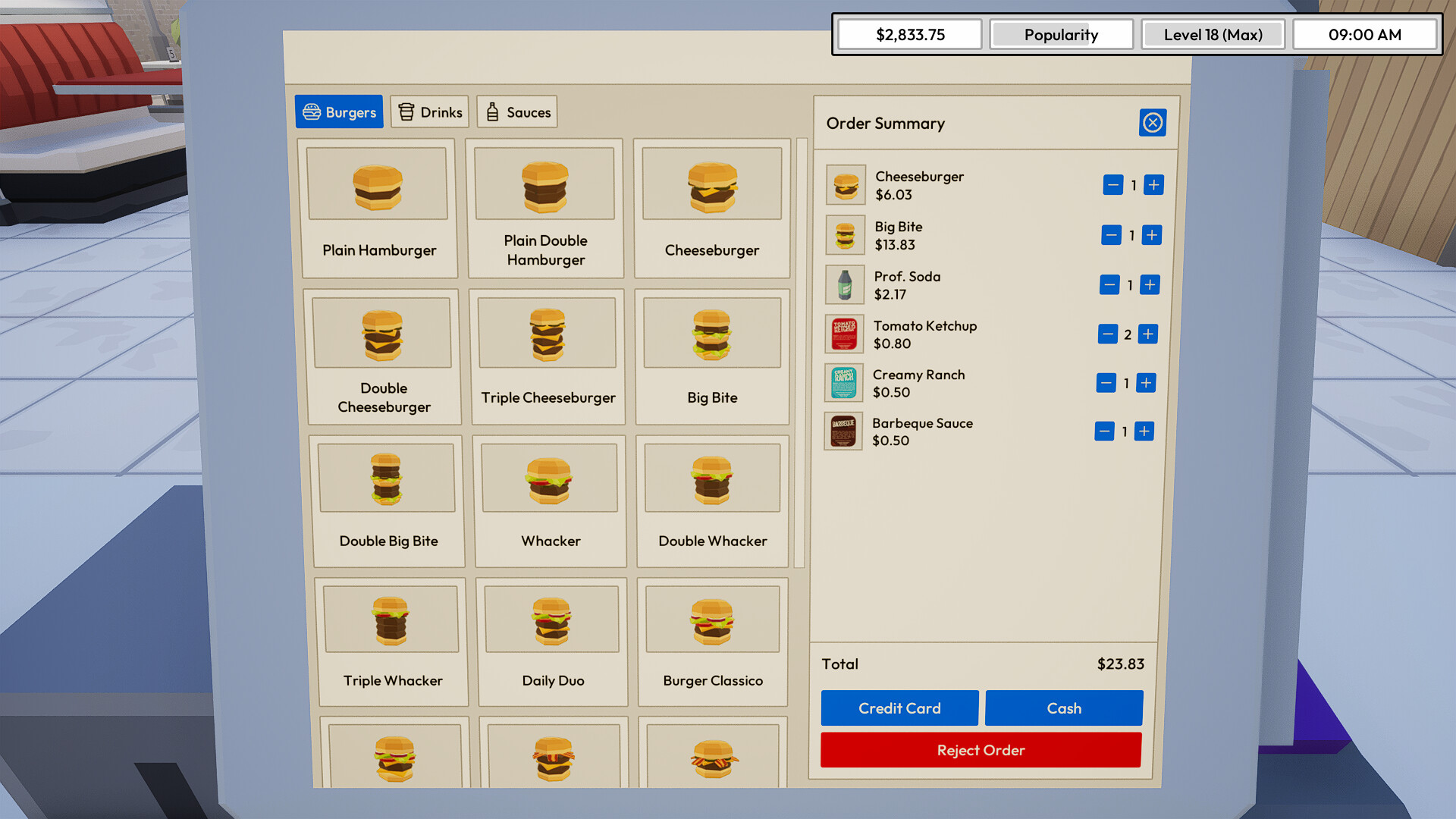Click the Tomato Ketchup jar icon
Screen dimensions: 1456x819
[843, 334]
